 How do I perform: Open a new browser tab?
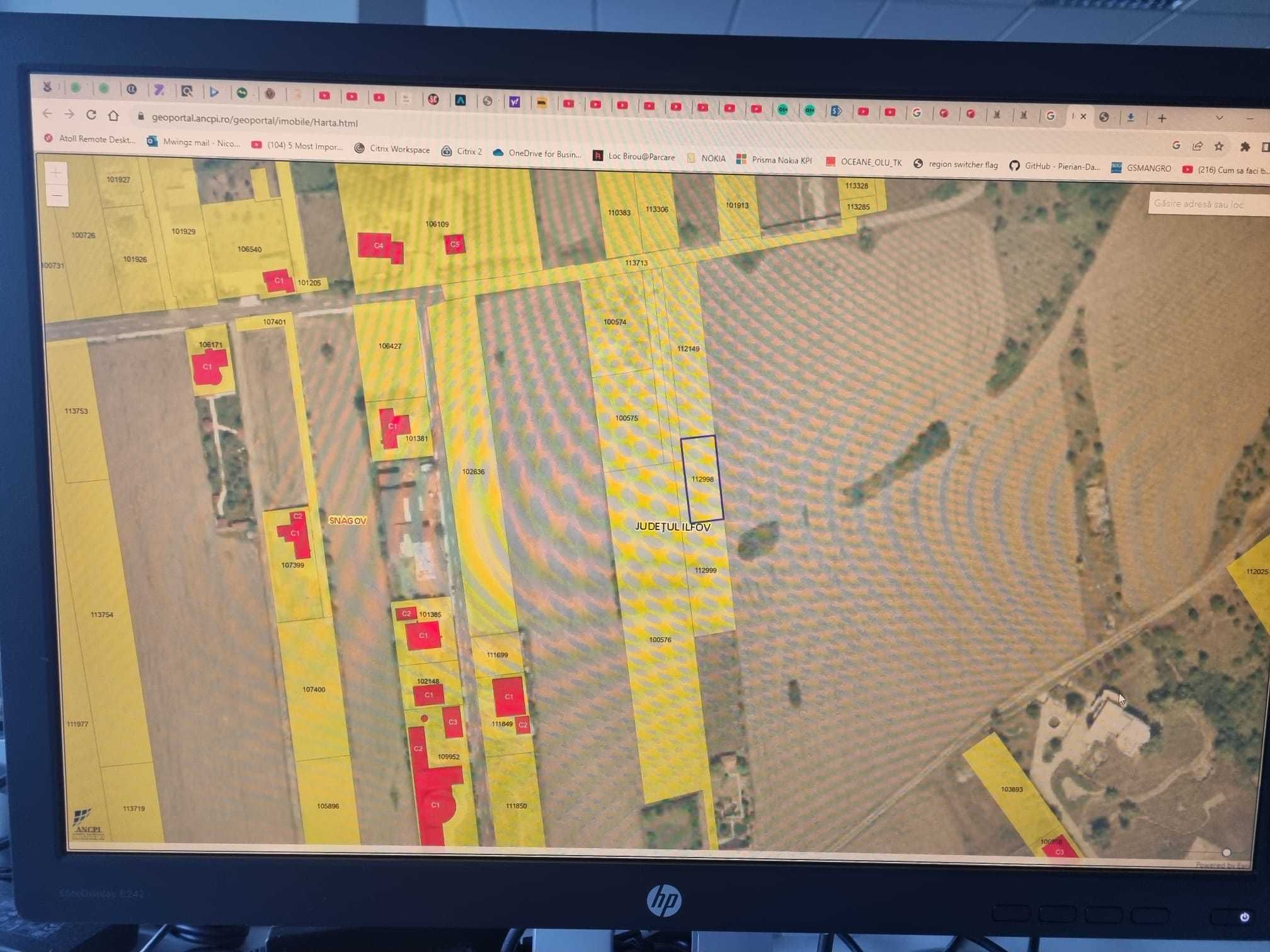coord(1162,118)
